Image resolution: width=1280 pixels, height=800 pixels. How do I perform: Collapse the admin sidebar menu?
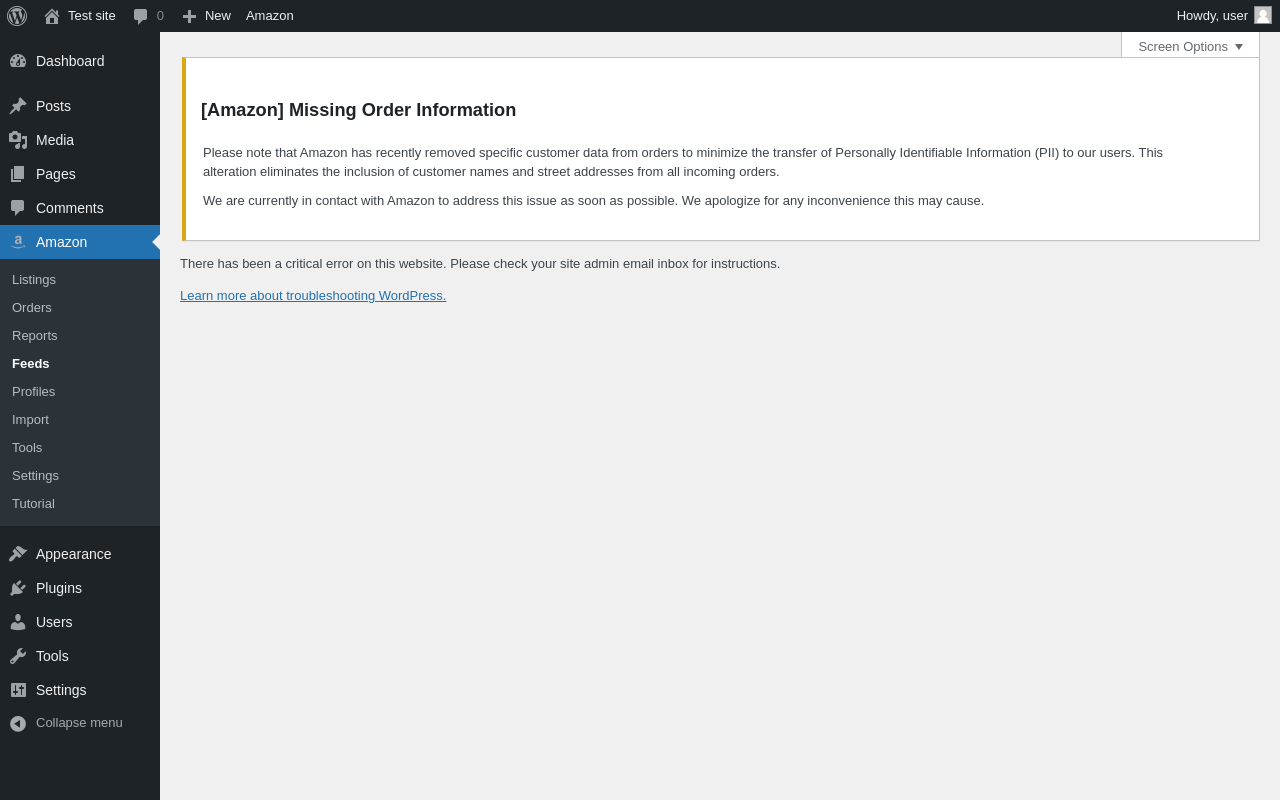click(80, 723)
